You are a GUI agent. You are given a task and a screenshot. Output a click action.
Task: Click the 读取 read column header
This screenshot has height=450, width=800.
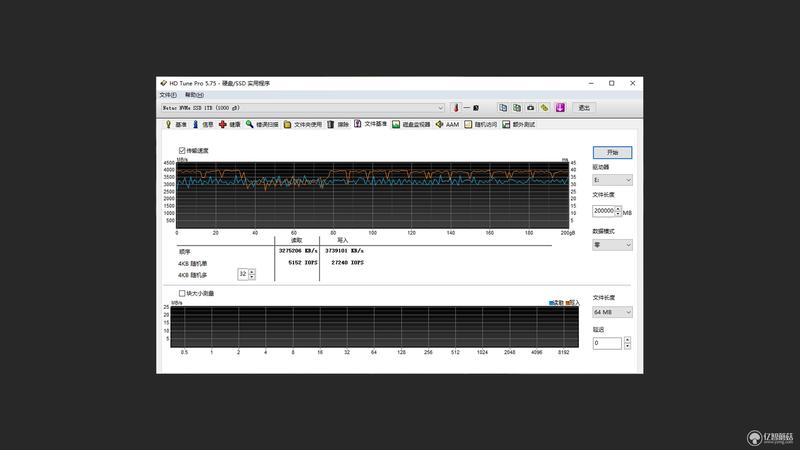click(296, 240)
